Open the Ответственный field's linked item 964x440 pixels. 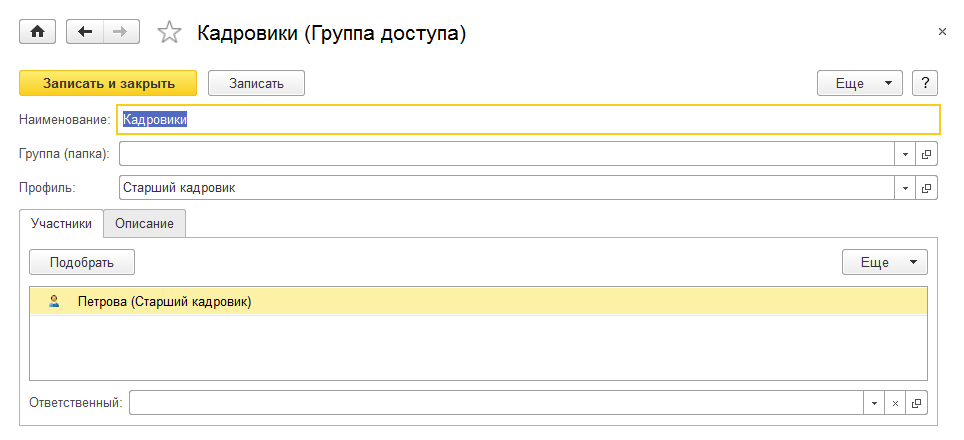point(915,403)
